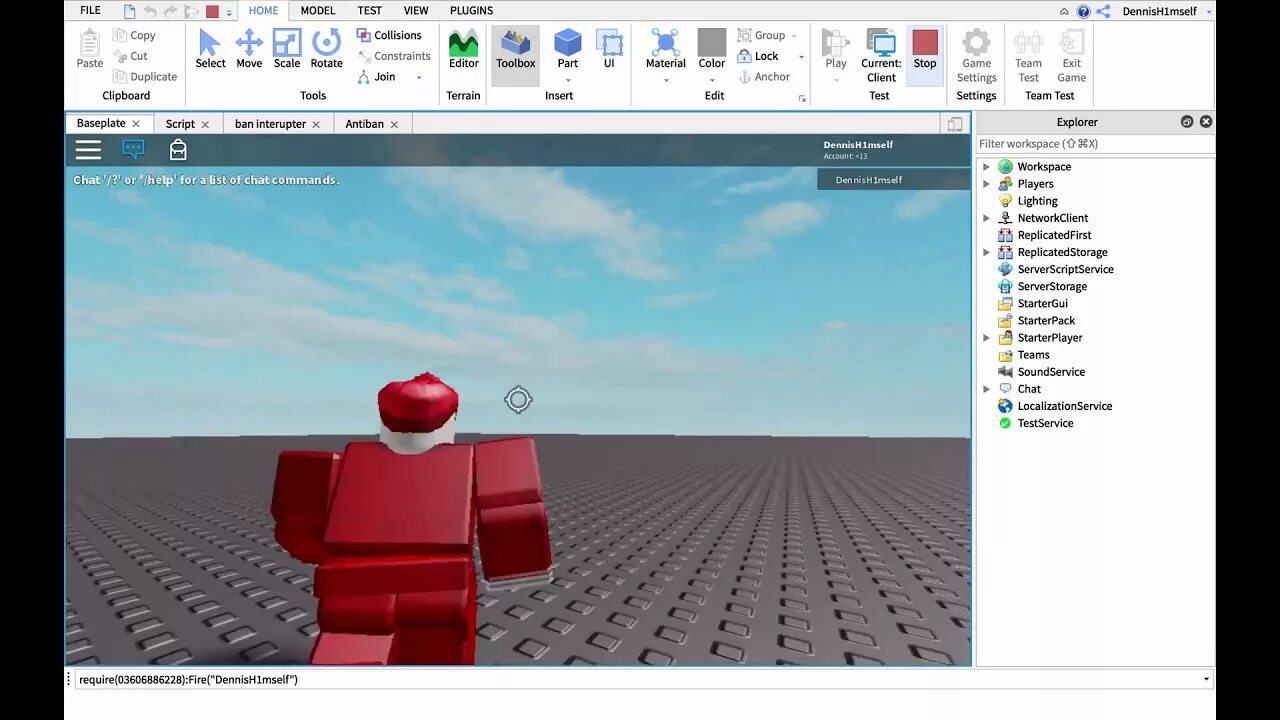Activate the Scale tool
This screenshot has height=720, width=1280.
coord(287,49)
